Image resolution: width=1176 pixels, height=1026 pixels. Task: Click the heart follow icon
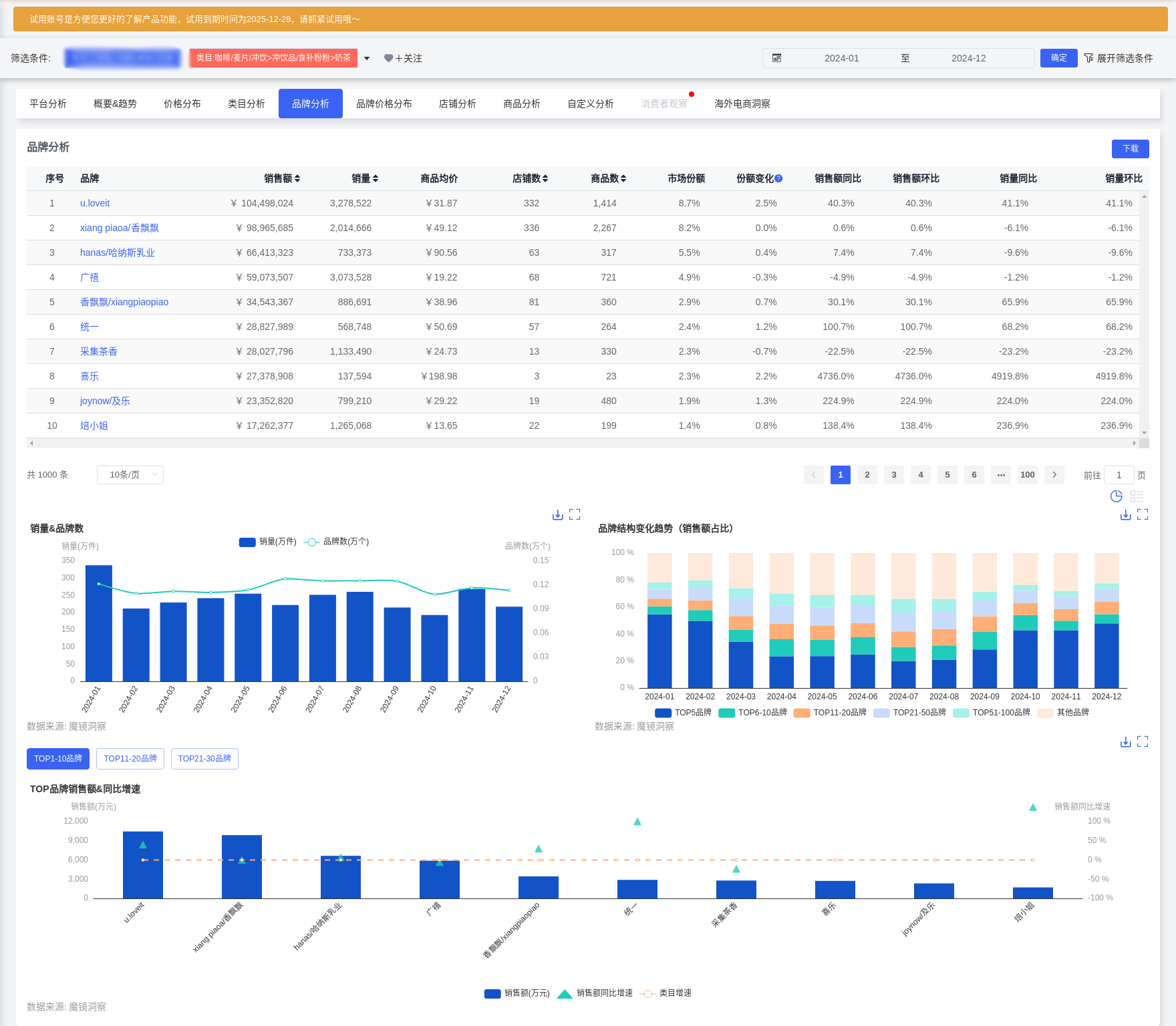(388, 58)
